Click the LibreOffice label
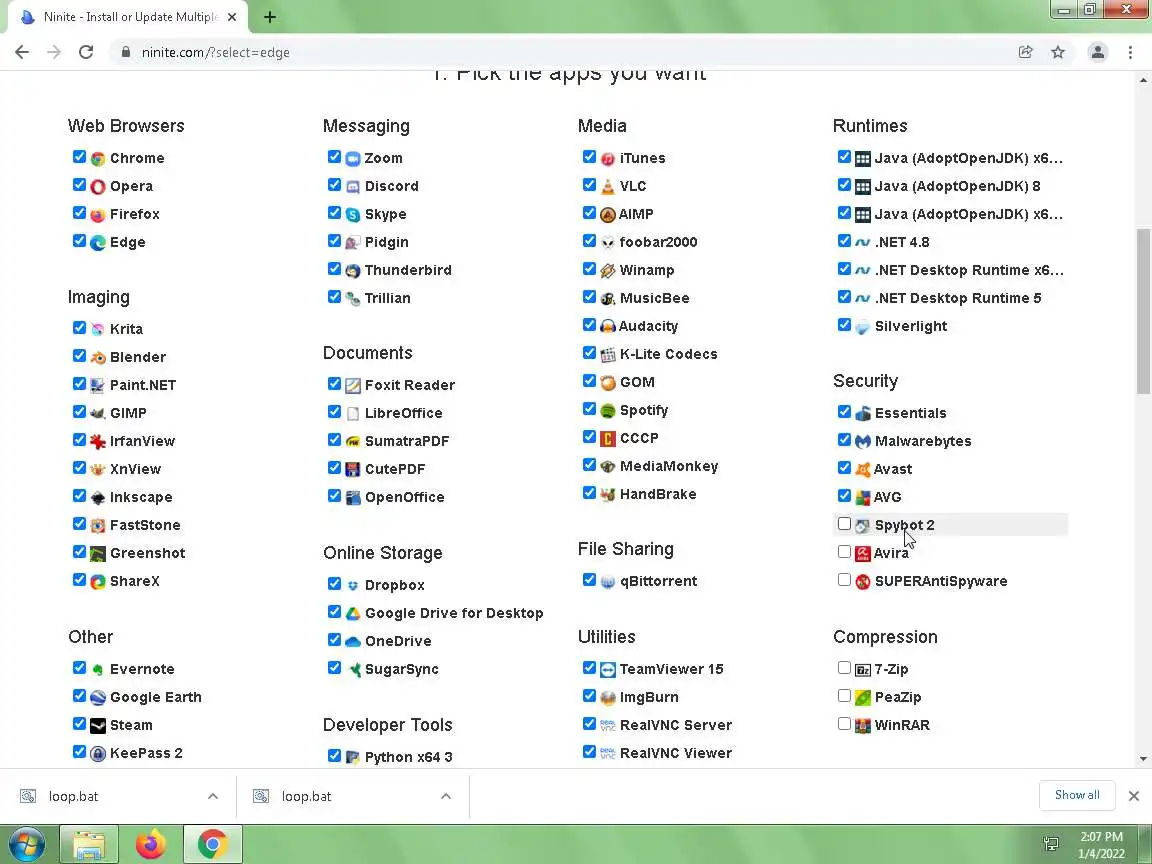 403,414
